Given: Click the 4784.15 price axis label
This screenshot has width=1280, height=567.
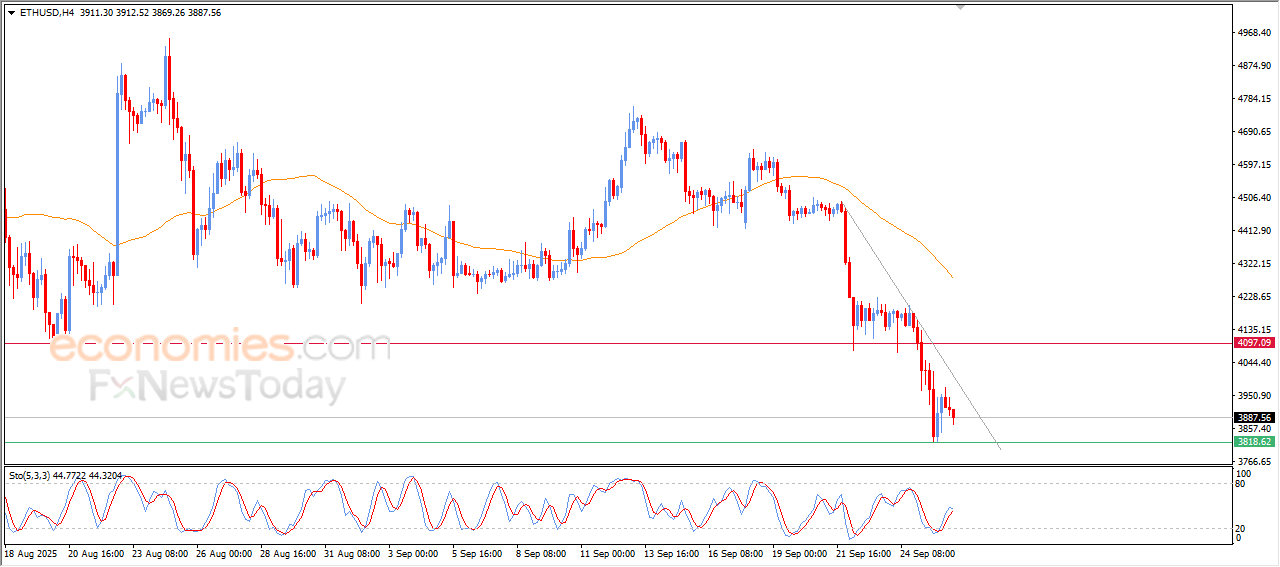Looking at the screenshot, I should point(1254,99).
